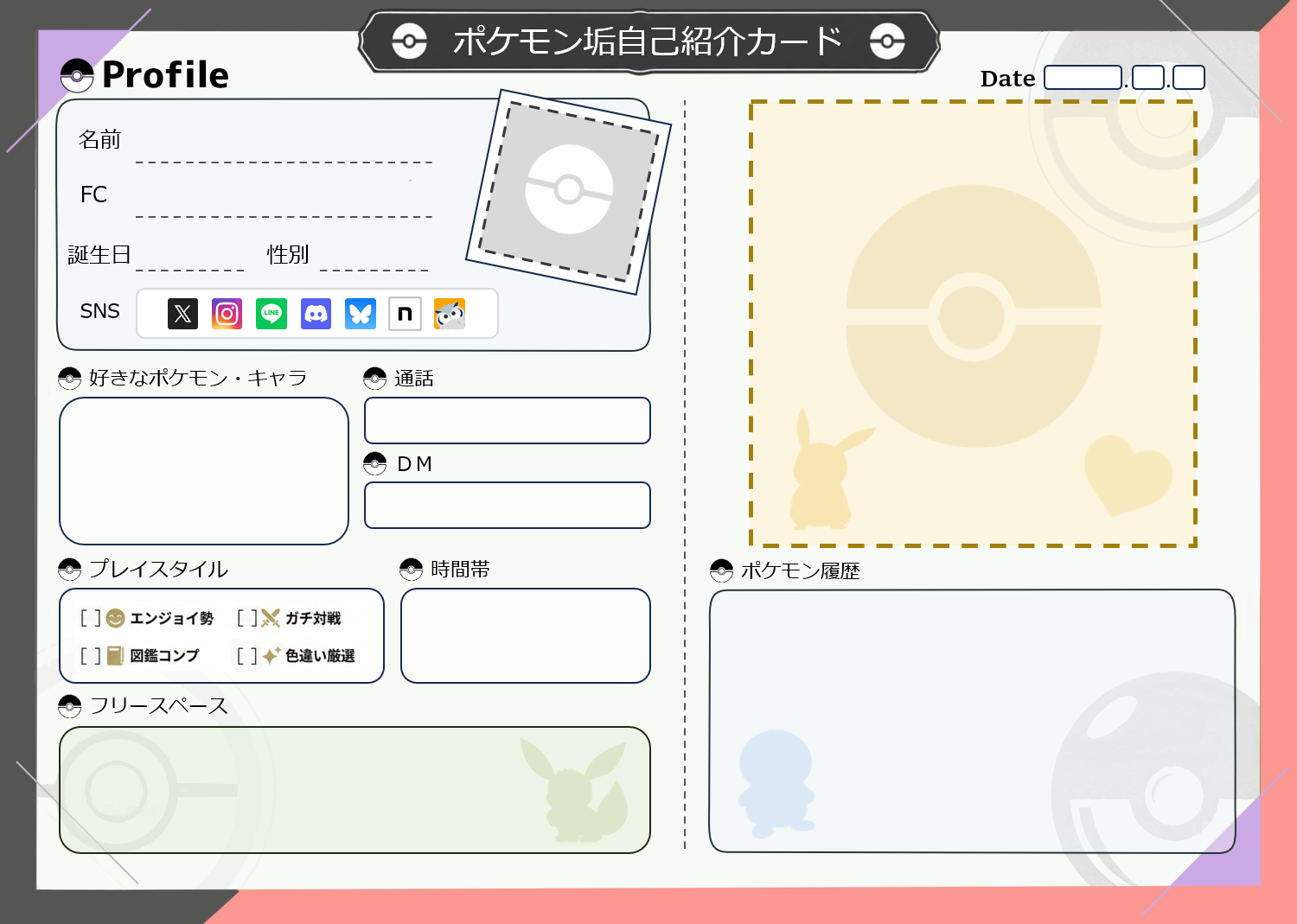Viewport: 1297px width, 924px height.
Task: Click the ポケモン履歴 entry box
Action: point(972,721)
